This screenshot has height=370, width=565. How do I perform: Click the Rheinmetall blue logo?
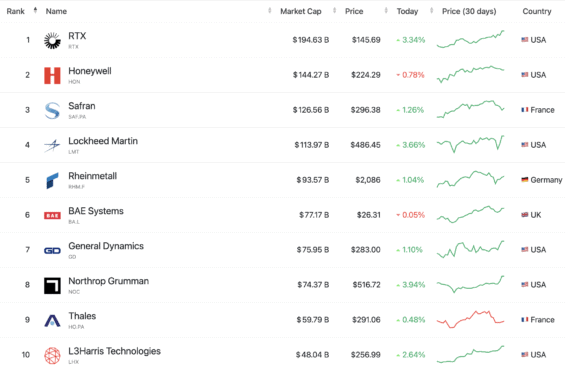[52, 180]
